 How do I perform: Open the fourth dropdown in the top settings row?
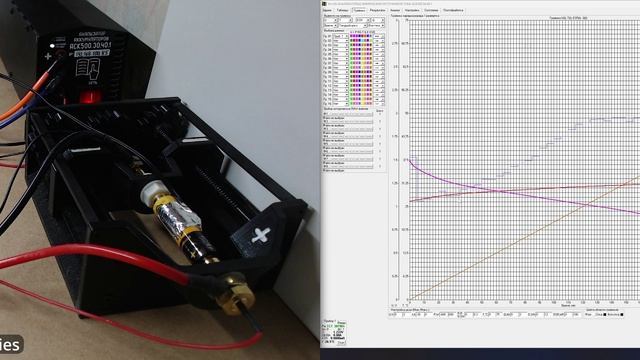(378, 20)
